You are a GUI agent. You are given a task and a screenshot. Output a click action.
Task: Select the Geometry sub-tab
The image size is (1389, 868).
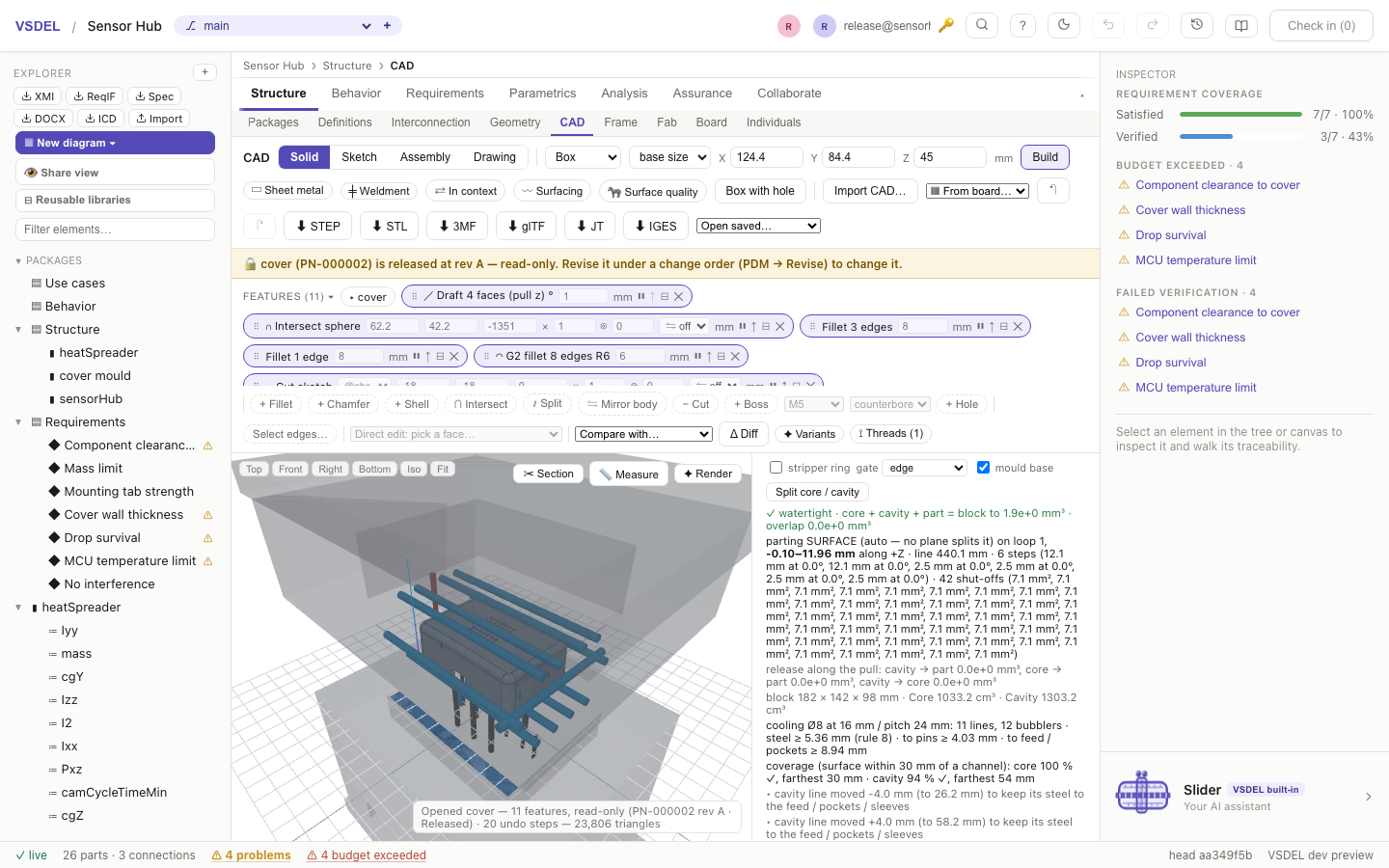[515, 122]
